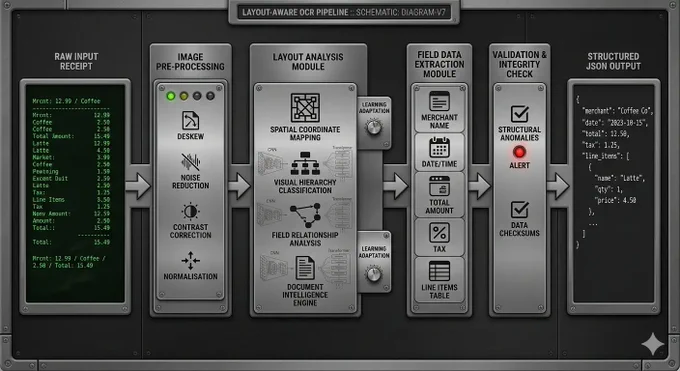Click the arrow into Field Data Extraction
This screenshot has width=680, height=371.
[396, 186]
